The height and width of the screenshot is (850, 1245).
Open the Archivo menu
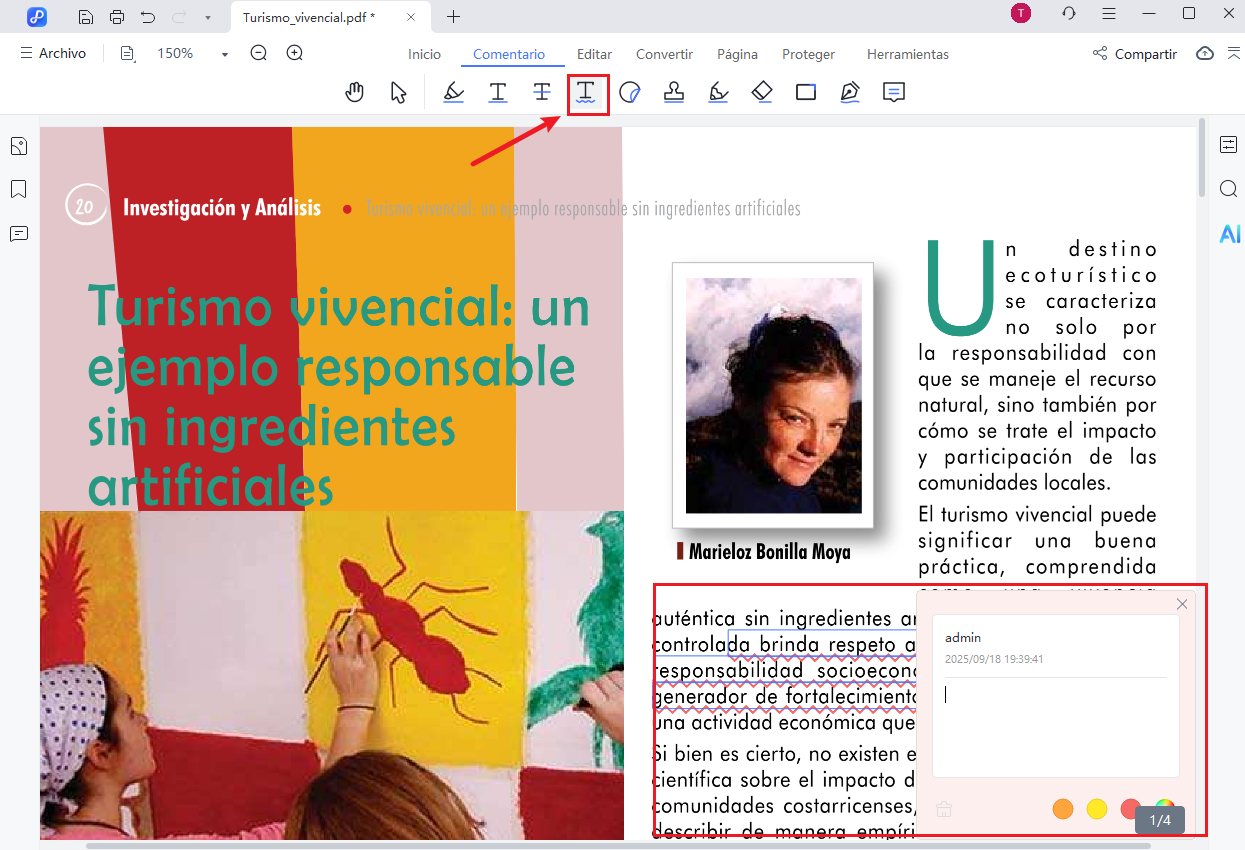click(x=53, y=54)
